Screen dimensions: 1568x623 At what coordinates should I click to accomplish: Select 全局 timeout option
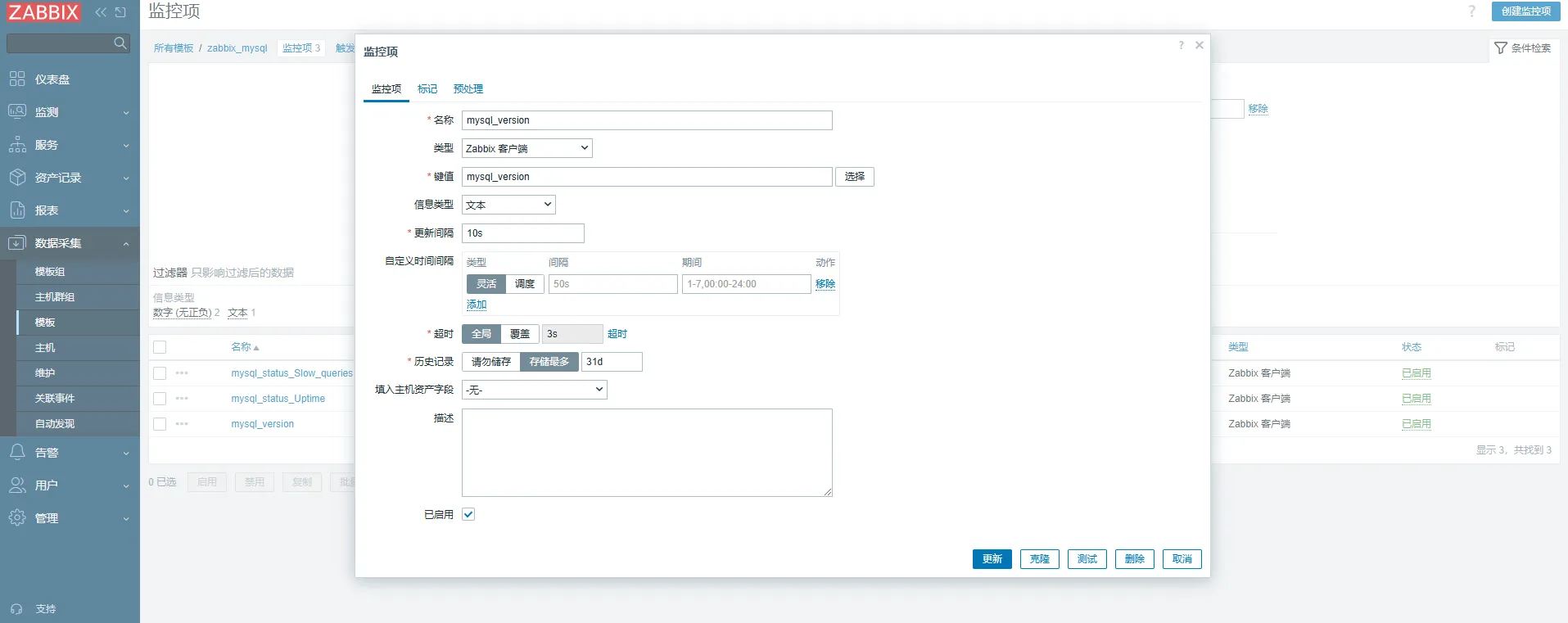click(x=481, y=334)
